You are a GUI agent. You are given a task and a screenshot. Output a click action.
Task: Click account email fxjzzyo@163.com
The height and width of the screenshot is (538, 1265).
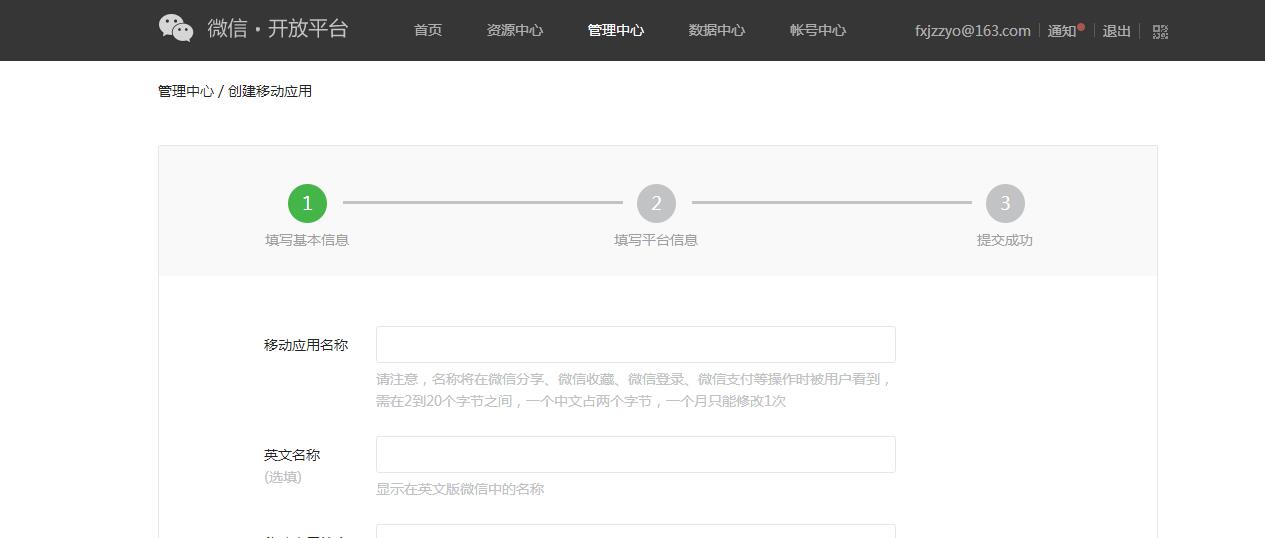pos(973,31)
